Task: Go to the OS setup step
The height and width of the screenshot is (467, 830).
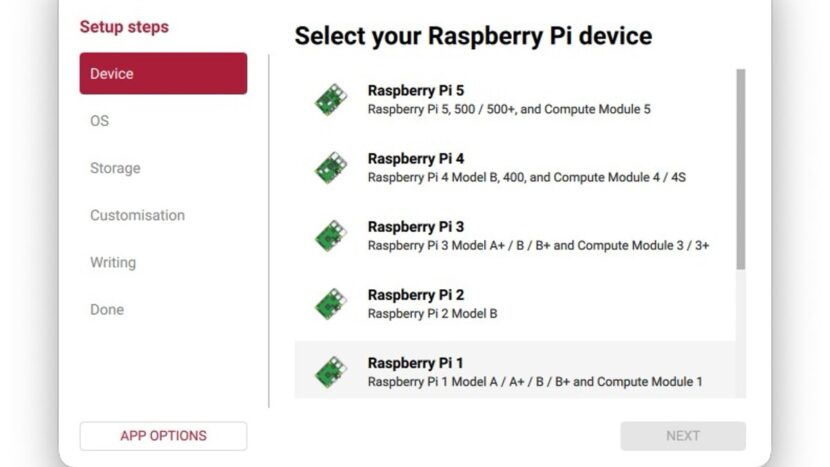Action: pyautogui.click(x=100, y=121)
